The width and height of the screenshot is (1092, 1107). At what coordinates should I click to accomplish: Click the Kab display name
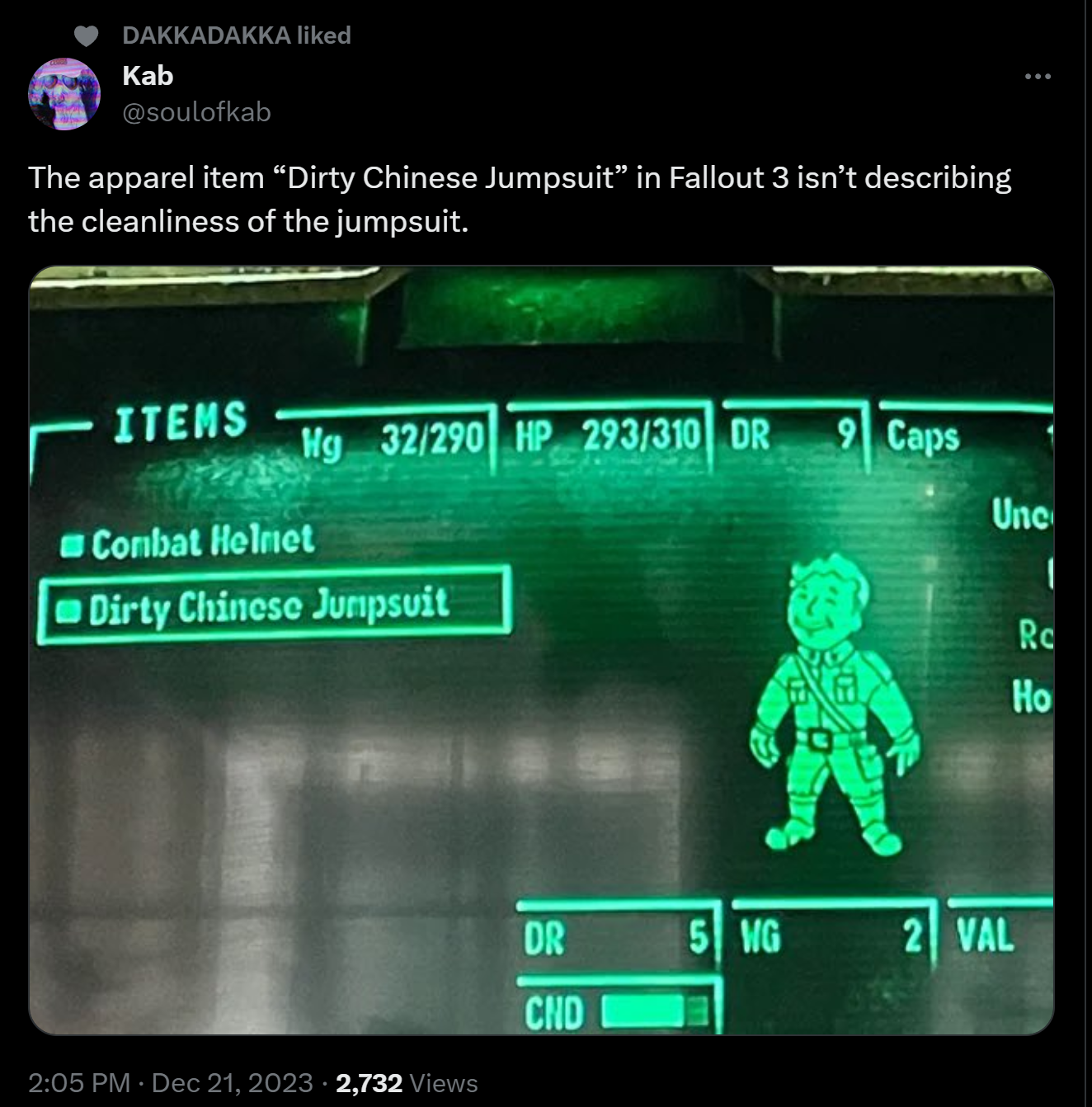(x=148, y=75)
